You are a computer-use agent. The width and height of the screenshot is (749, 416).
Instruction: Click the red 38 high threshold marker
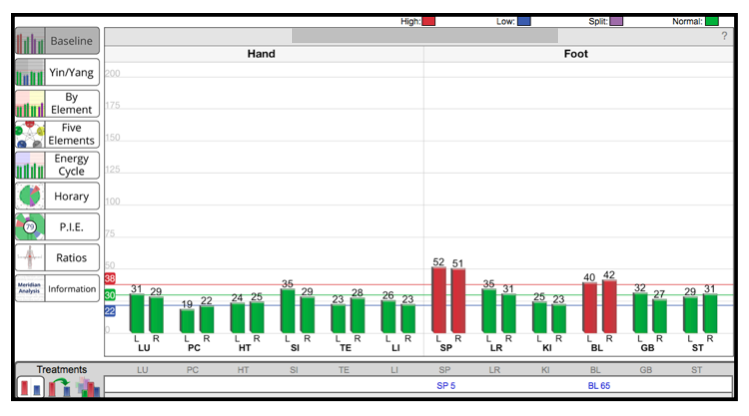click(110, 278)
